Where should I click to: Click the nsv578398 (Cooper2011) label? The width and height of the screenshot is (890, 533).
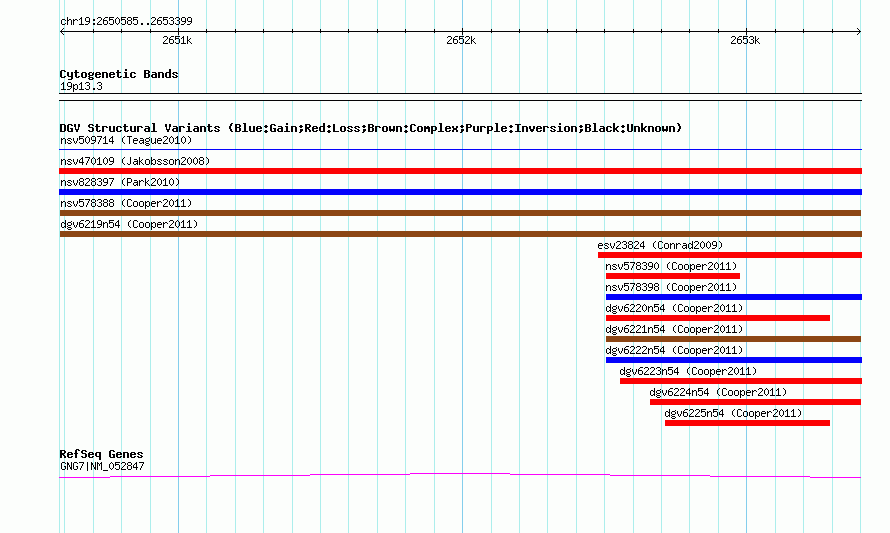[671, 287]
